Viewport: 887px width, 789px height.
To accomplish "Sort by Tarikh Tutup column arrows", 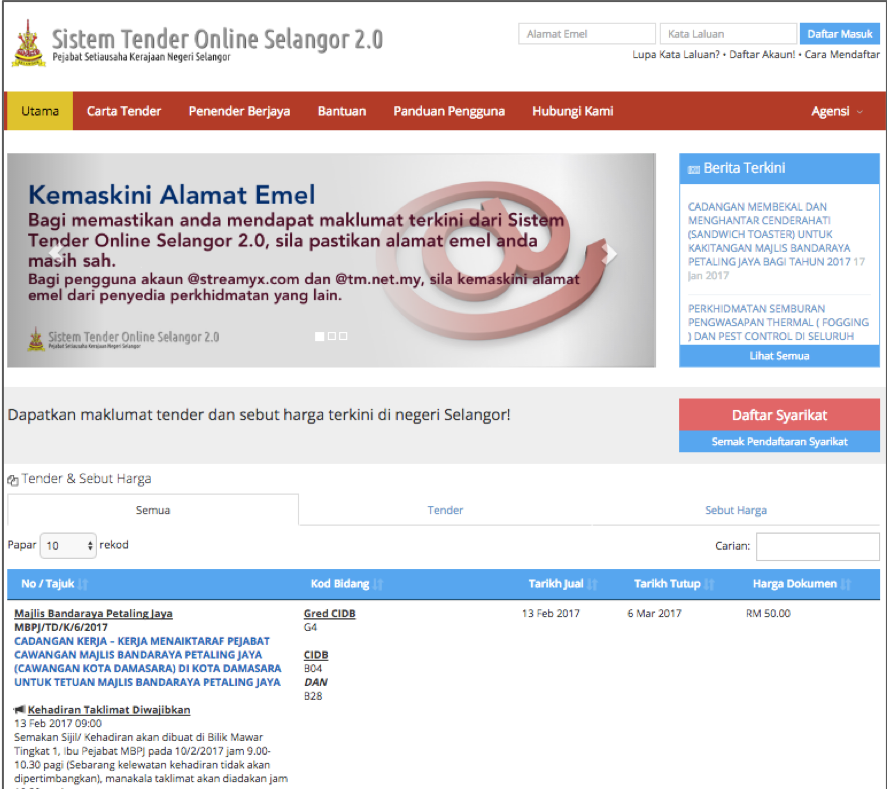I will point(709,584).
